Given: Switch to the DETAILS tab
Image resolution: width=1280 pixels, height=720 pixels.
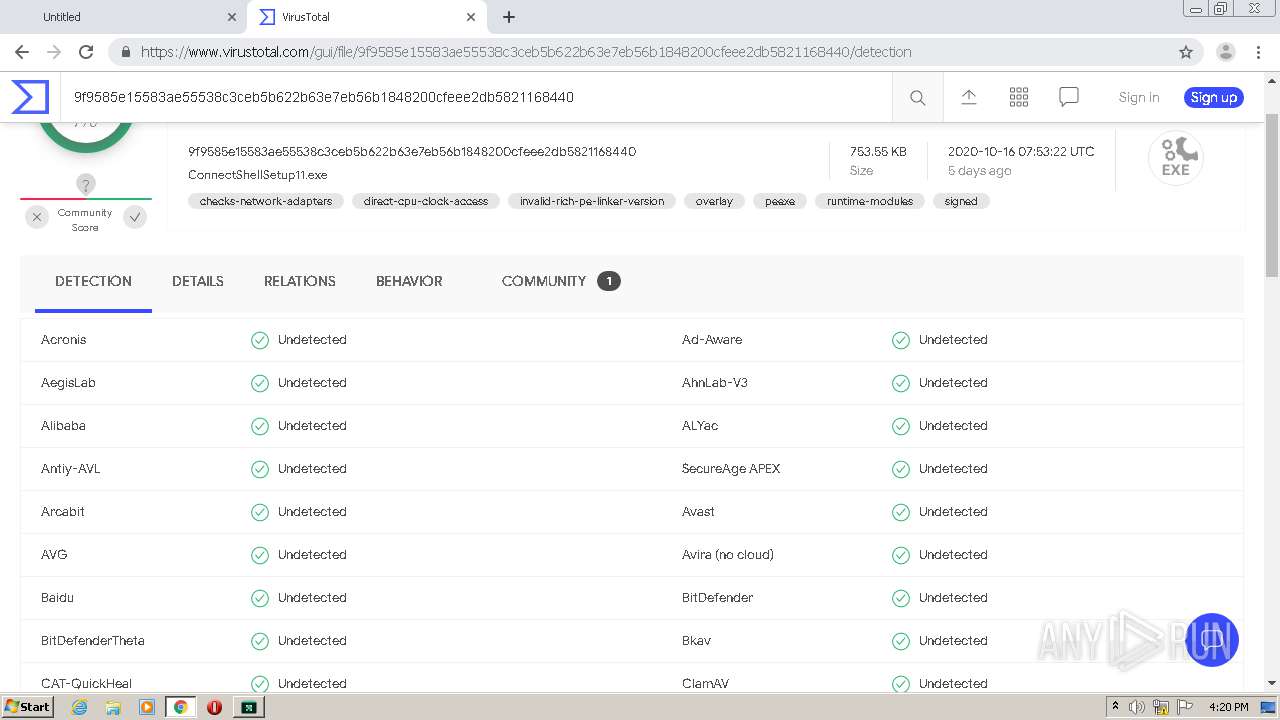Looking at the screenshot, I should (x=198, y=281).
